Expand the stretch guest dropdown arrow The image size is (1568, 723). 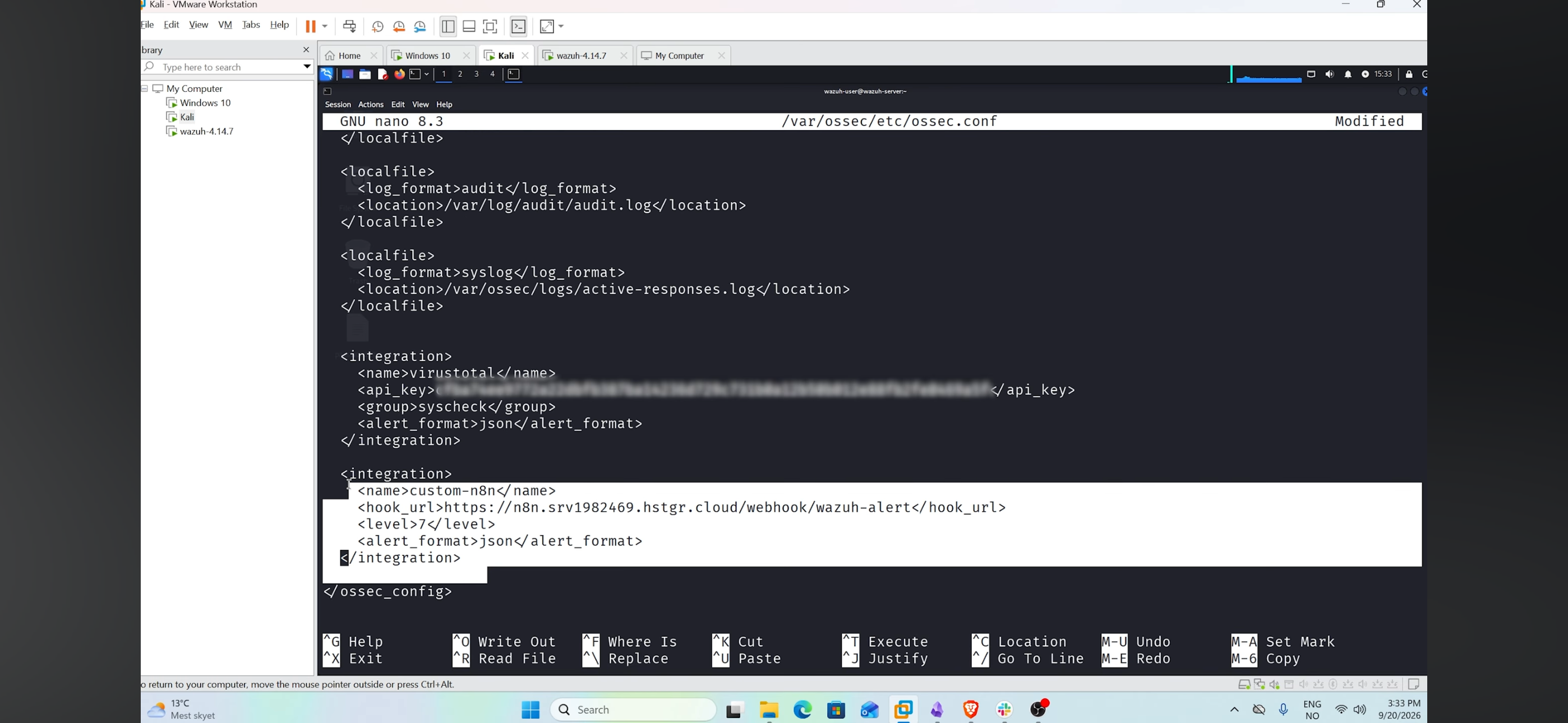[561, 26]
